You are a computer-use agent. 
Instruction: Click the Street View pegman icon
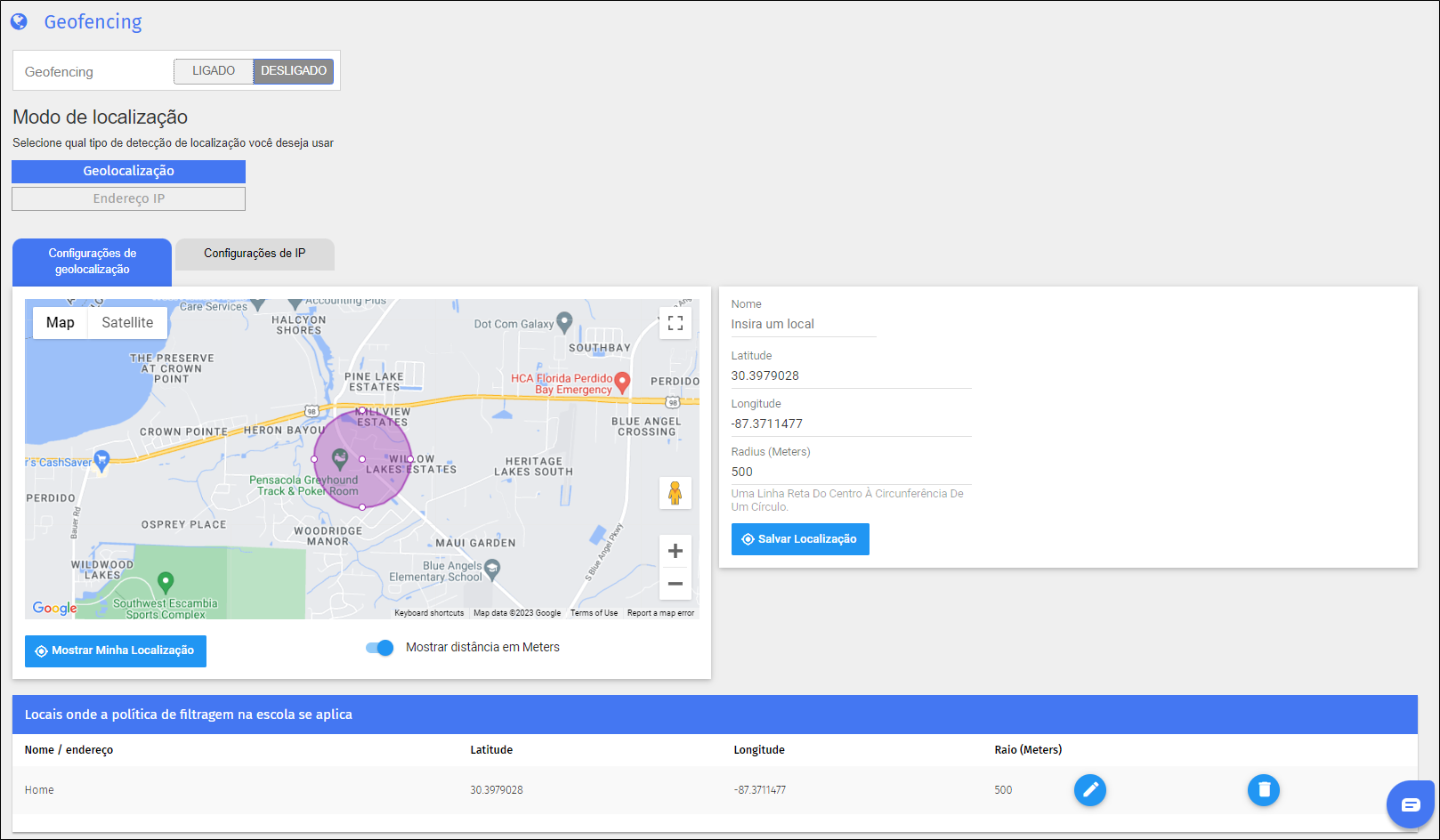(676, 493)
